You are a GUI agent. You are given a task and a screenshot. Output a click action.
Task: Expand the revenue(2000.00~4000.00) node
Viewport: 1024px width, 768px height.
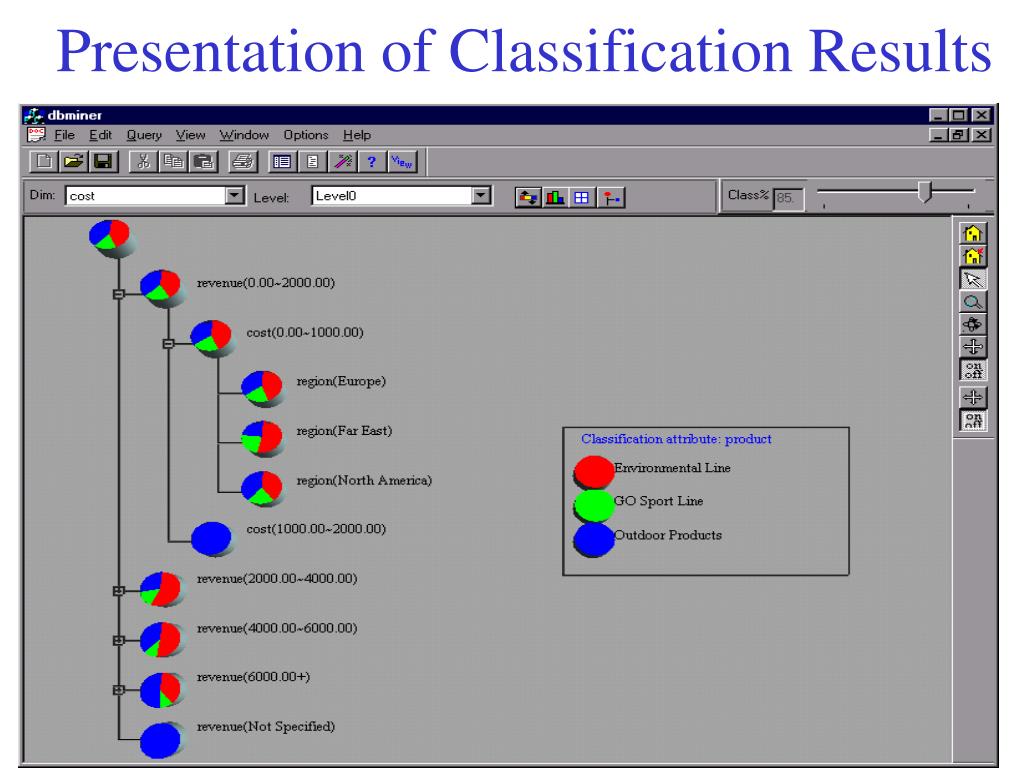click(x=118, y=590)
